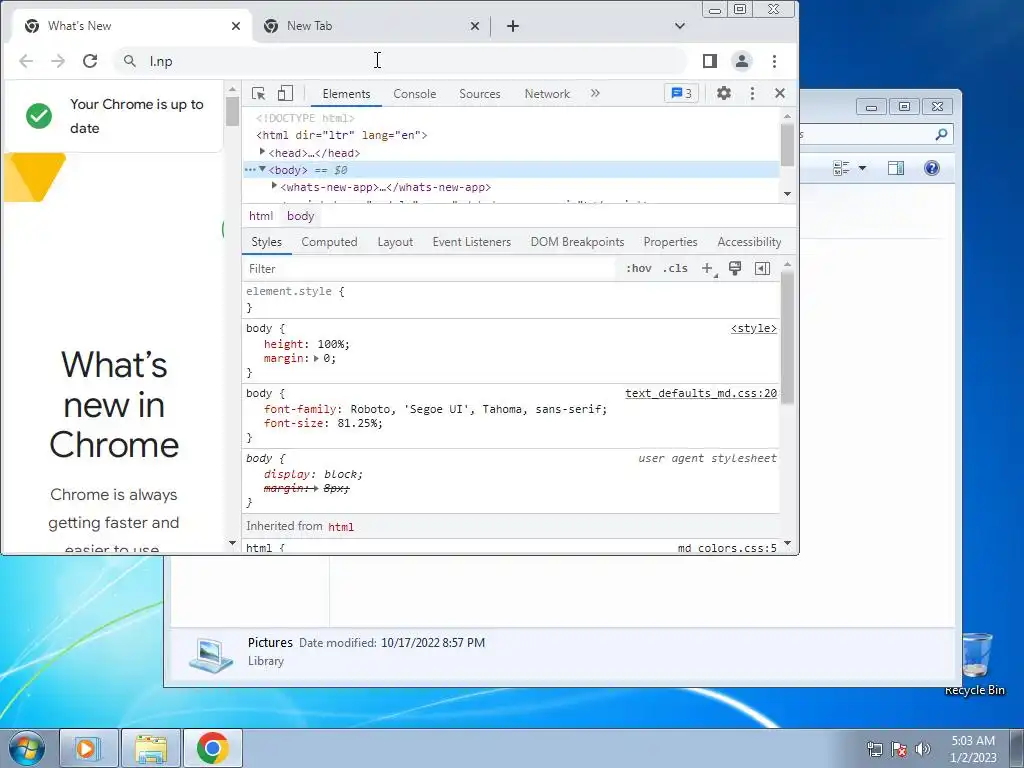The height and width of the screenshot is (768, 1024).
Task: Select the html dir="ltr" DOM line
Action: 342,135
